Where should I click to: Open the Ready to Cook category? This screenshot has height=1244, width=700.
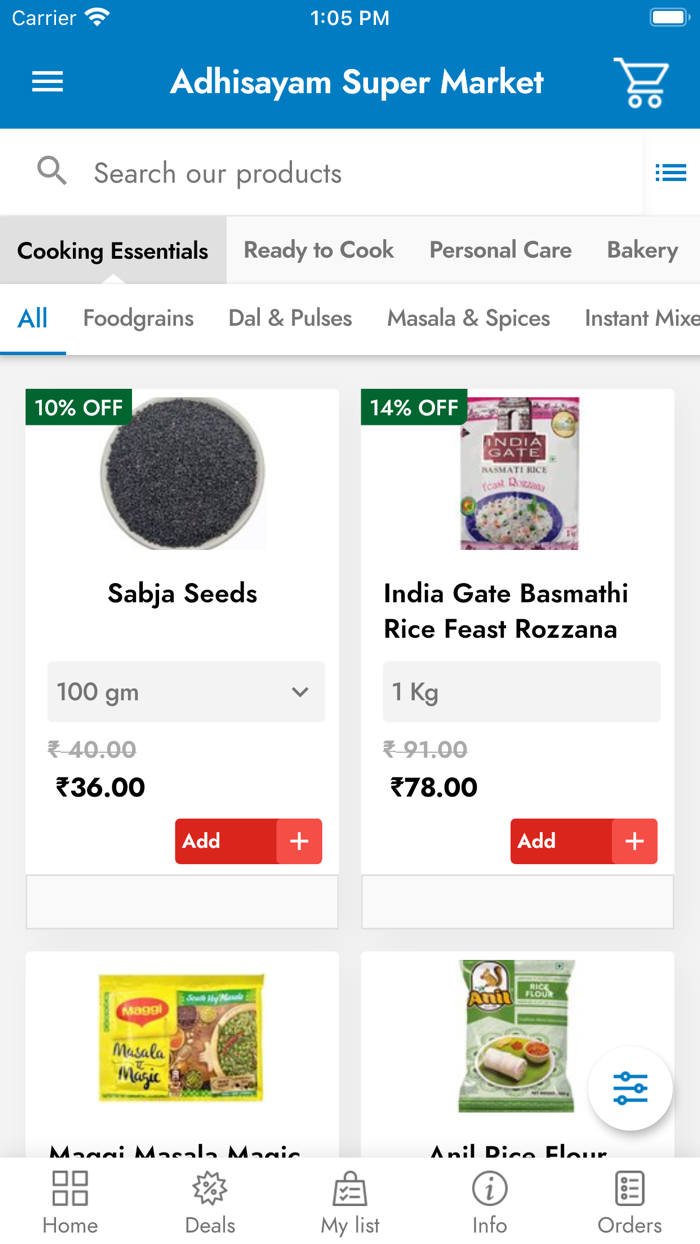318,250
